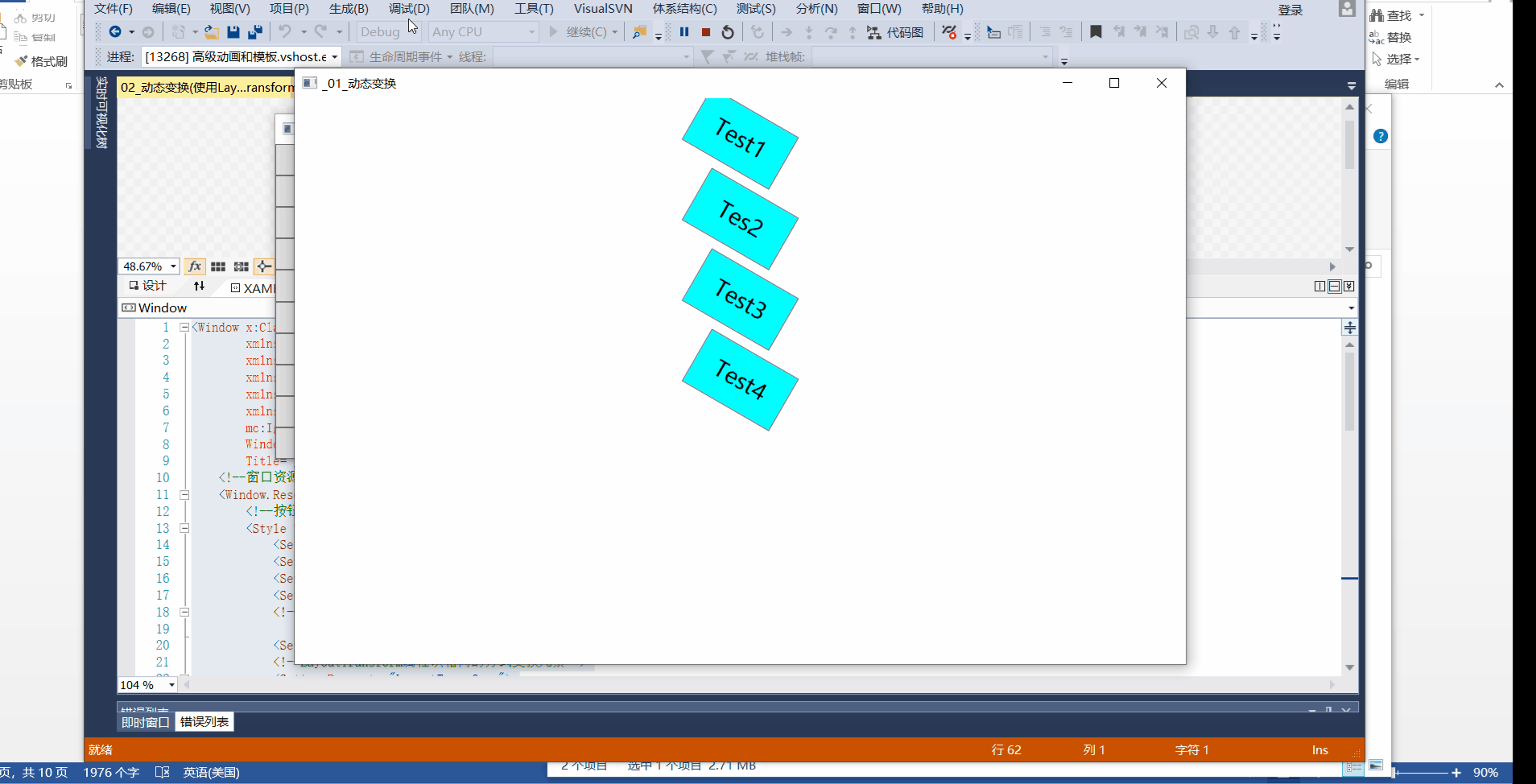Click the horizontal split pane icon
1536x784 pixels.
click(1334, 286)
